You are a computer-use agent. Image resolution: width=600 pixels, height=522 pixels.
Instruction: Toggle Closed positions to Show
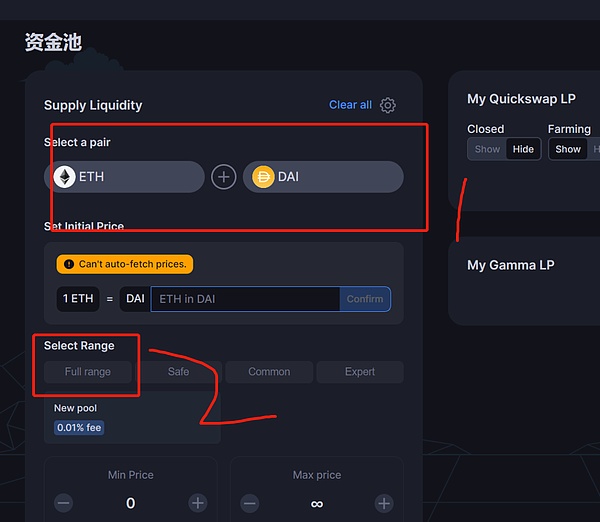(x=487, y=149)
